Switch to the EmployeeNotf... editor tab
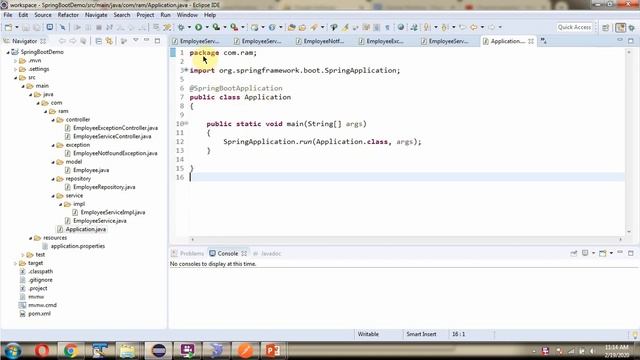Viewport: 640px width, 360px height. [320, 41]
